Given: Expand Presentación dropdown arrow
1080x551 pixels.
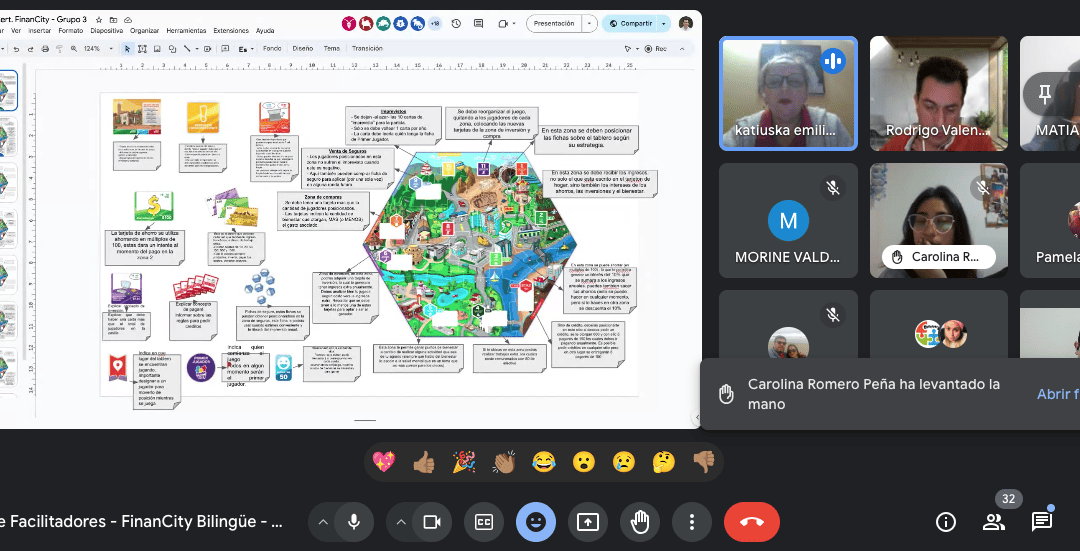Looking at the screenshot, I should click(x=590, y=23).
